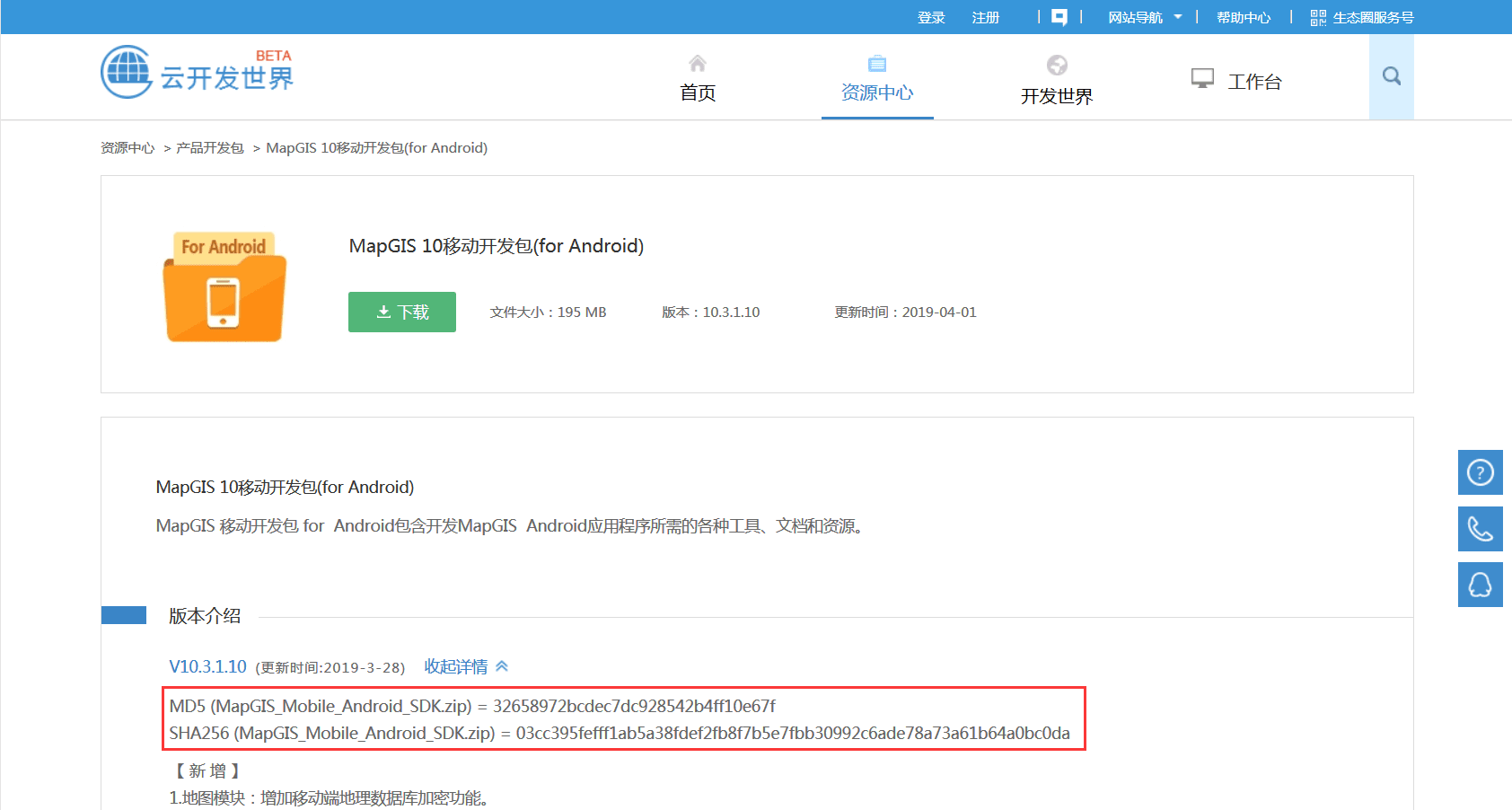
Task: Click the MD5 checksum line
Action: [472, 706]
